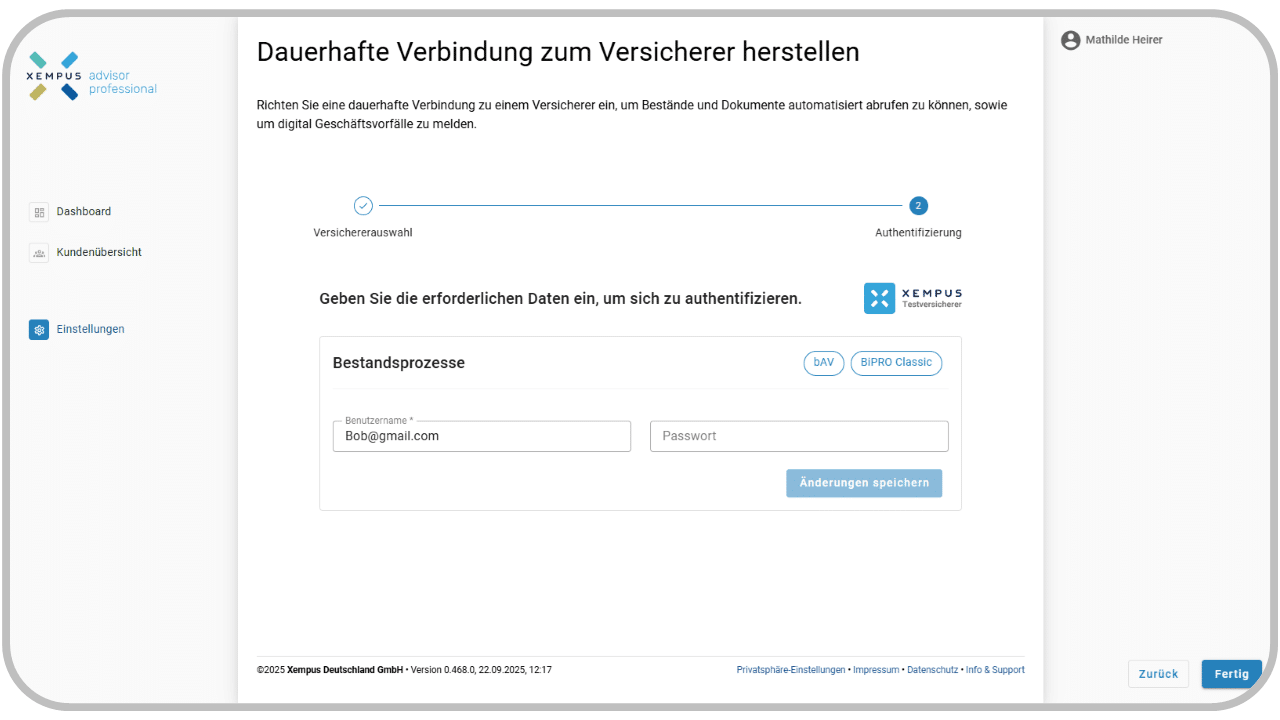Open the Privatsphäre-Einstellungen footer link

[x=790, y=670]
